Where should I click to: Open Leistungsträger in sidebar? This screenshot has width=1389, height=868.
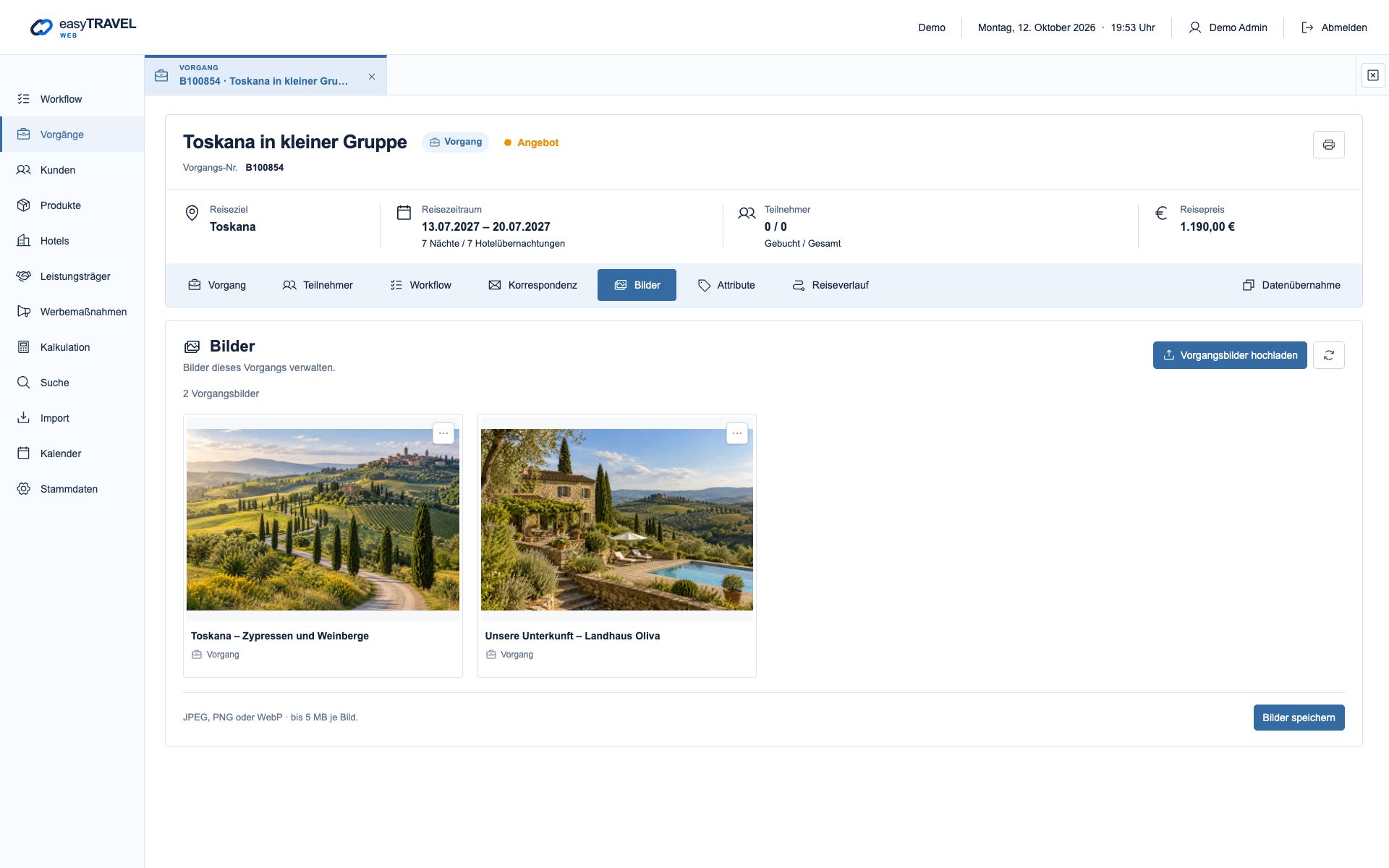(72, 276)
